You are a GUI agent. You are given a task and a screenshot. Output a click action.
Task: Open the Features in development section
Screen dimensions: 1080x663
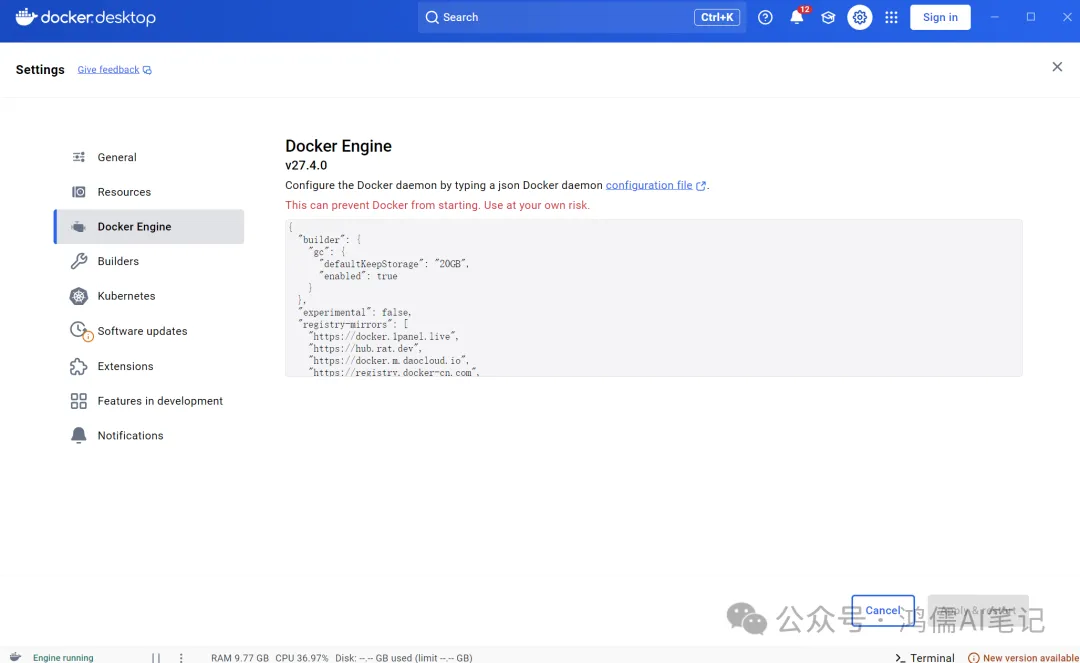[x=149, y=401]
